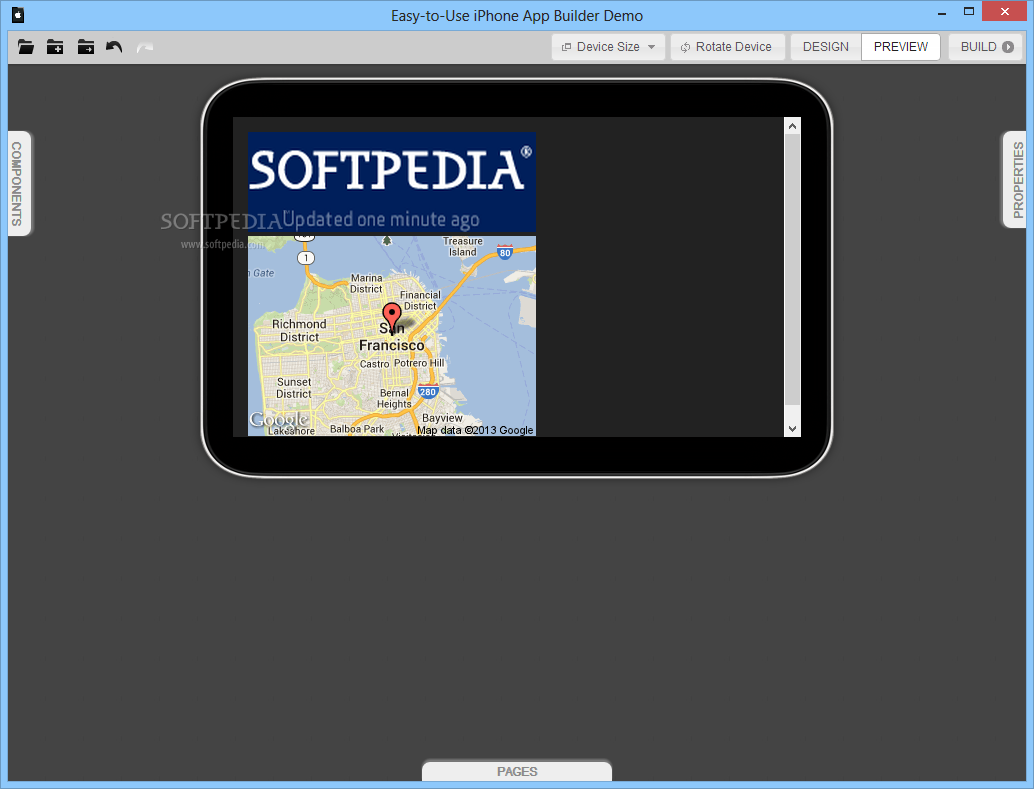Click 'Treasure Island' label on the map
Screen dimensions: 1034x789
pos(463,247)
